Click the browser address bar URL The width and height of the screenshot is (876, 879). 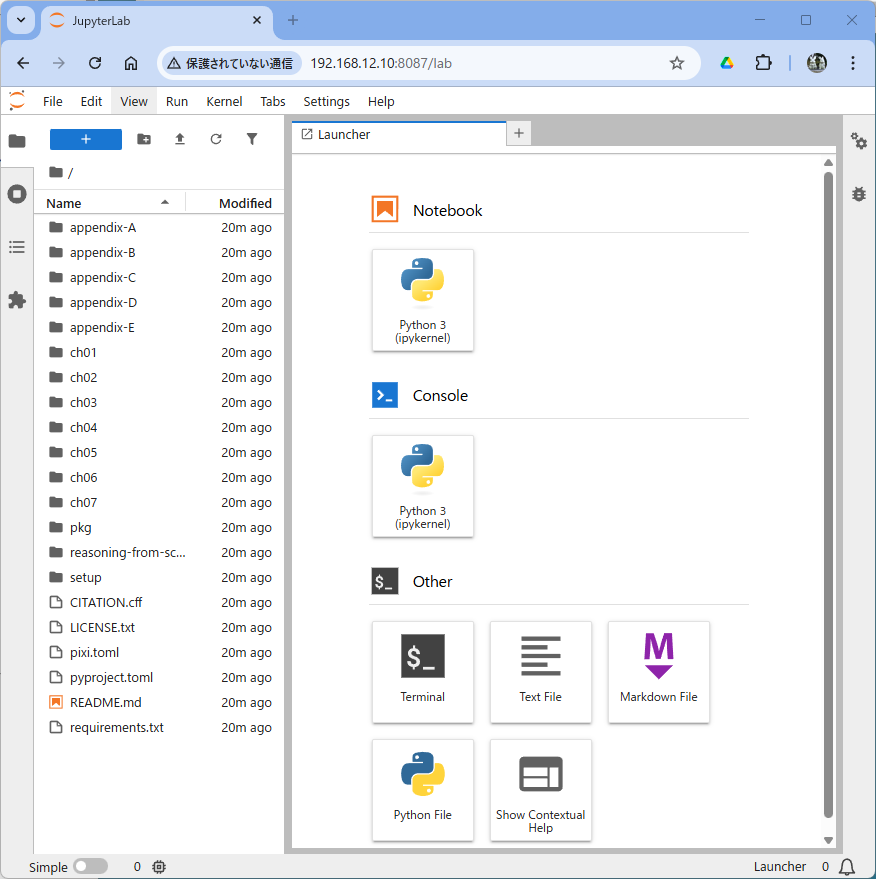pos(381,63)
